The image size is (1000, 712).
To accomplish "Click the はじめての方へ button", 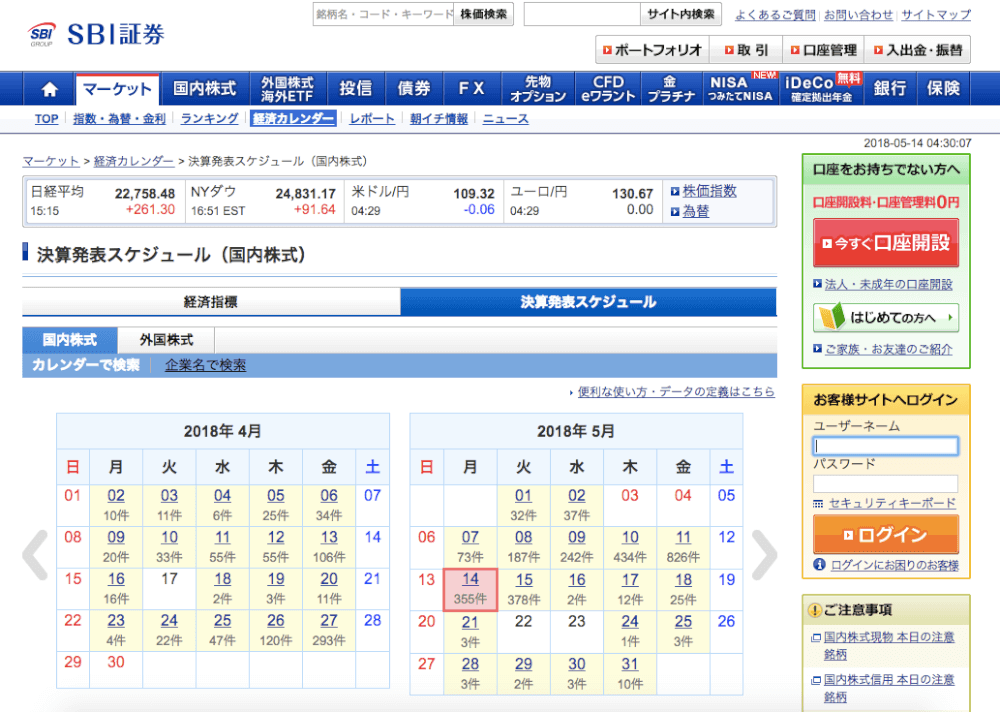I will [886, 317].
